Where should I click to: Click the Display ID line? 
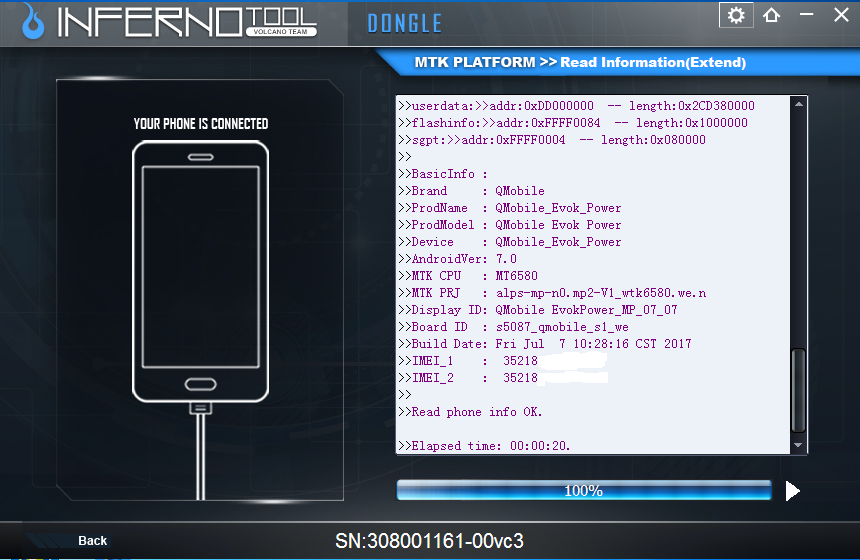click(x=538, y=310)
